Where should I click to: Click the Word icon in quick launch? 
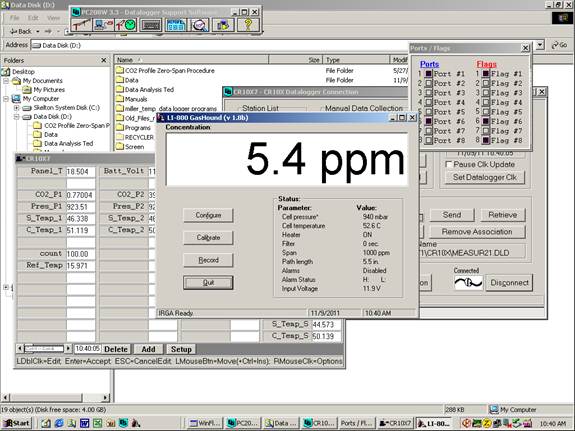[84, 423]
